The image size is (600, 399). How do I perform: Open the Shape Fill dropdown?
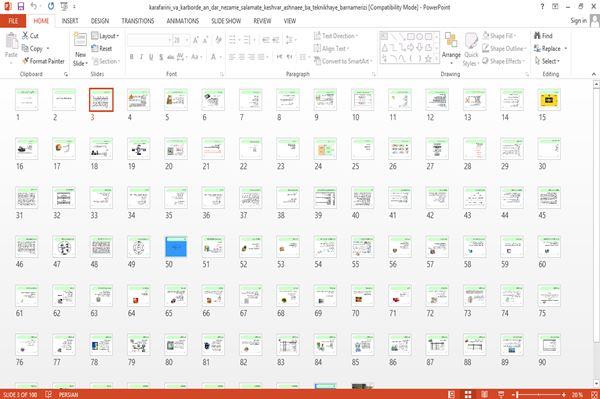click(499, 36)
